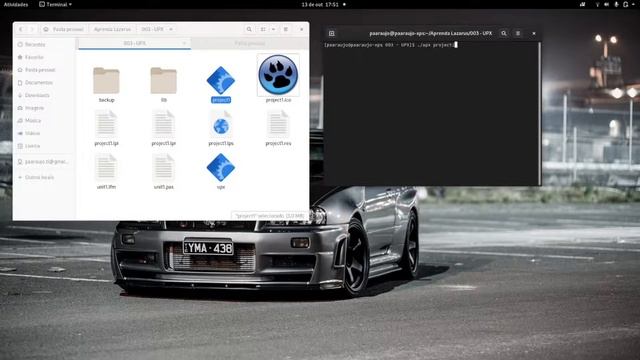Click the terminal vertical scrollbar
Viewport: 640px width, 360px height.
click(x=540, y=113)
